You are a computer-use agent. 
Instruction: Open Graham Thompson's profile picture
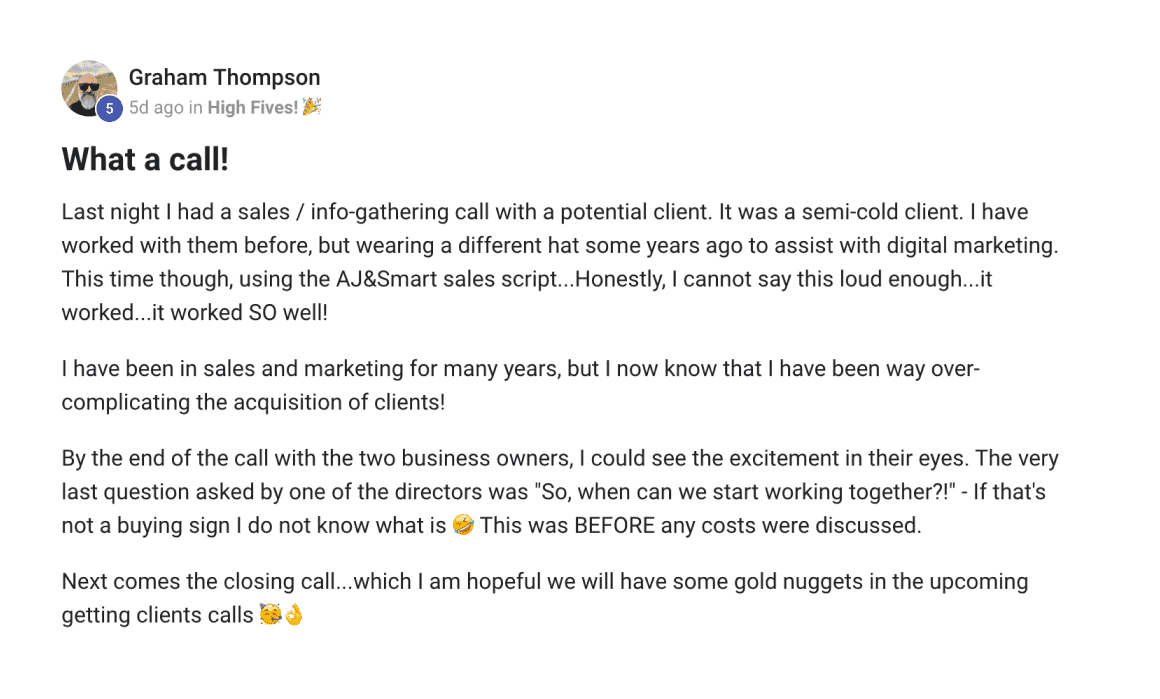[89, 88]
